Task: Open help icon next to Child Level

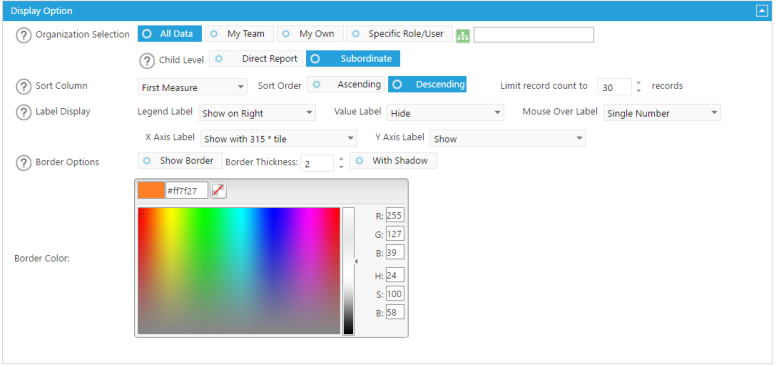Action: [x=146, y=61]
